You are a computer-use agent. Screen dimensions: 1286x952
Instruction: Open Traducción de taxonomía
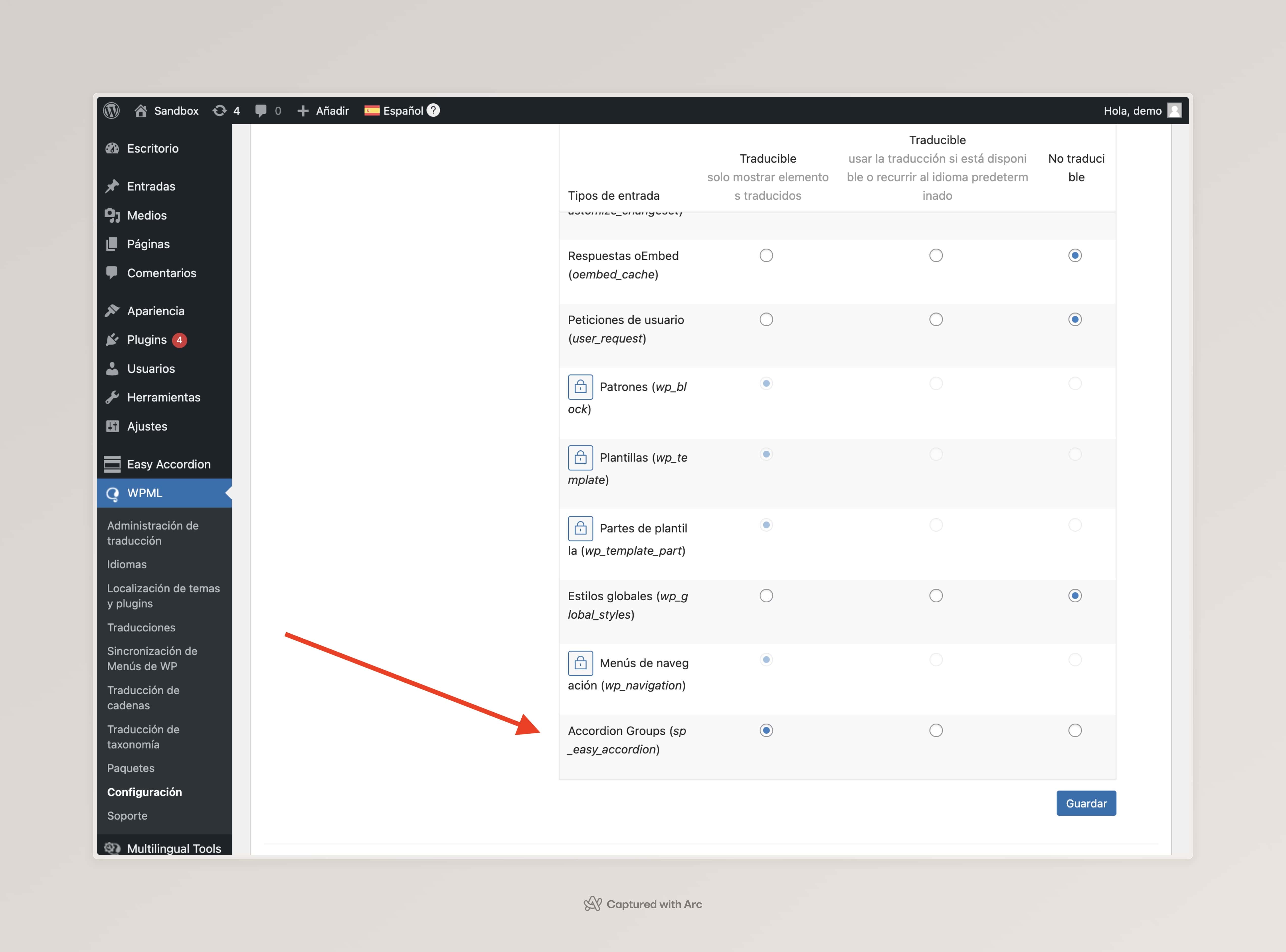point(144,736)
